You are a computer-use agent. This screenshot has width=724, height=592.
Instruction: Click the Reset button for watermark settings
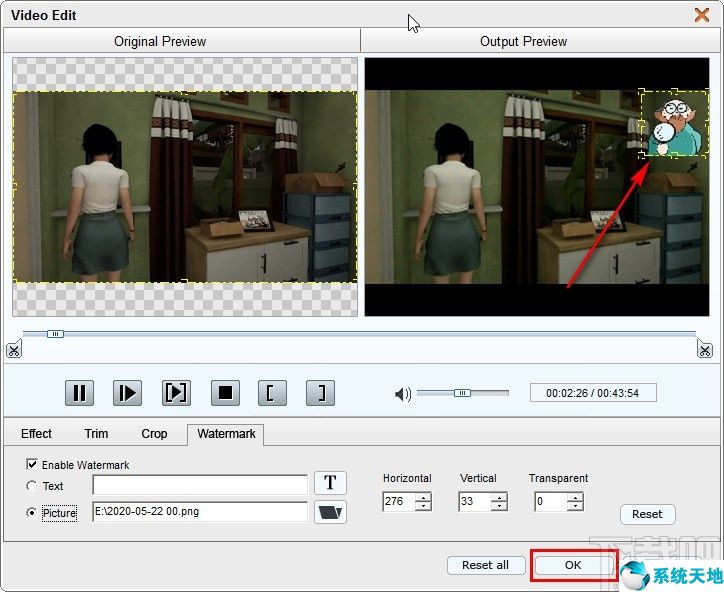pyautogui.click(x=647, y=514)
